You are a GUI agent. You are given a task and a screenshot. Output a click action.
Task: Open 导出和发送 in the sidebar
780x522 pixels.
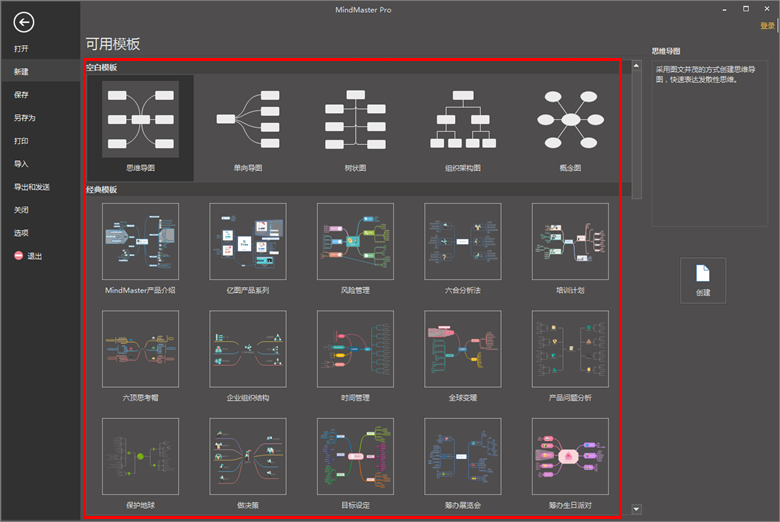(31, 187)
